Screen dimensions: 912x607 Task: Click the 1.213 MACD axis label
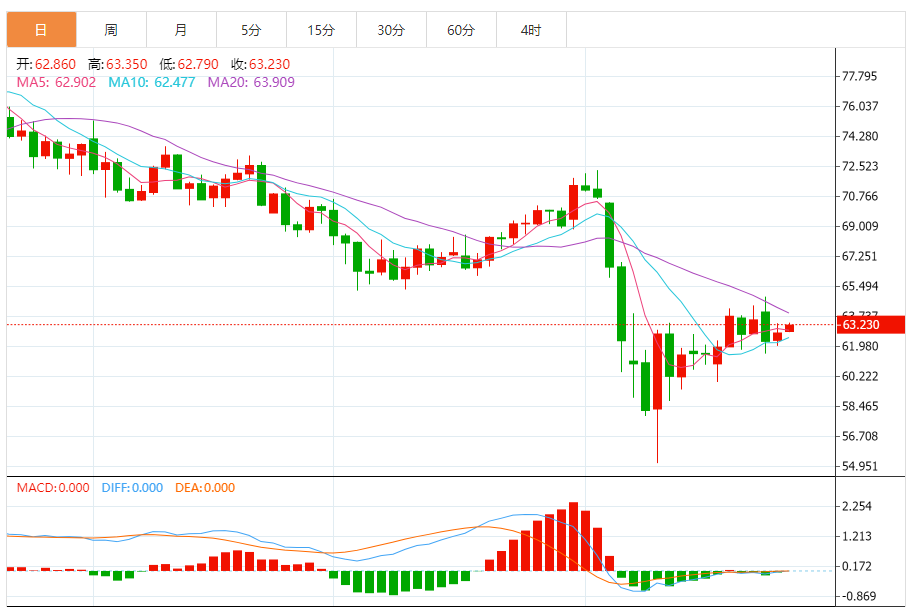pos(857,536)
